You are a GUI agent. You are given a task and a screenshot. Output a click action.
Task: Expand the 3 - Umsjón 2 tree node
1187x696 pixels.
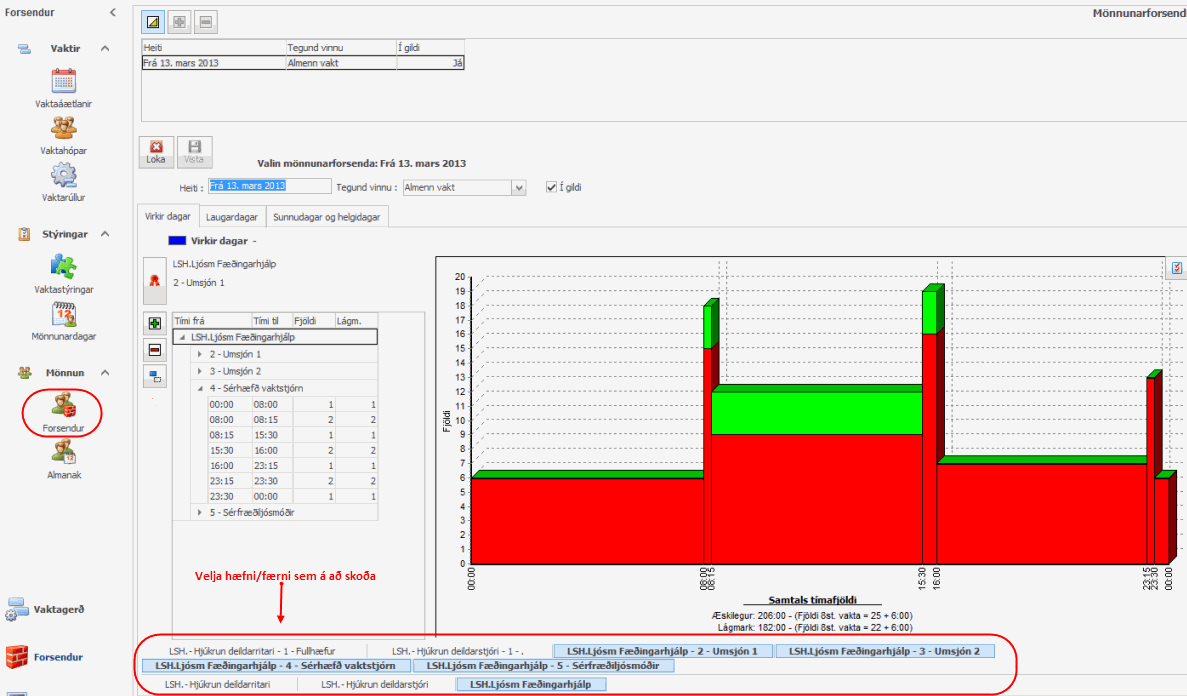200,372
